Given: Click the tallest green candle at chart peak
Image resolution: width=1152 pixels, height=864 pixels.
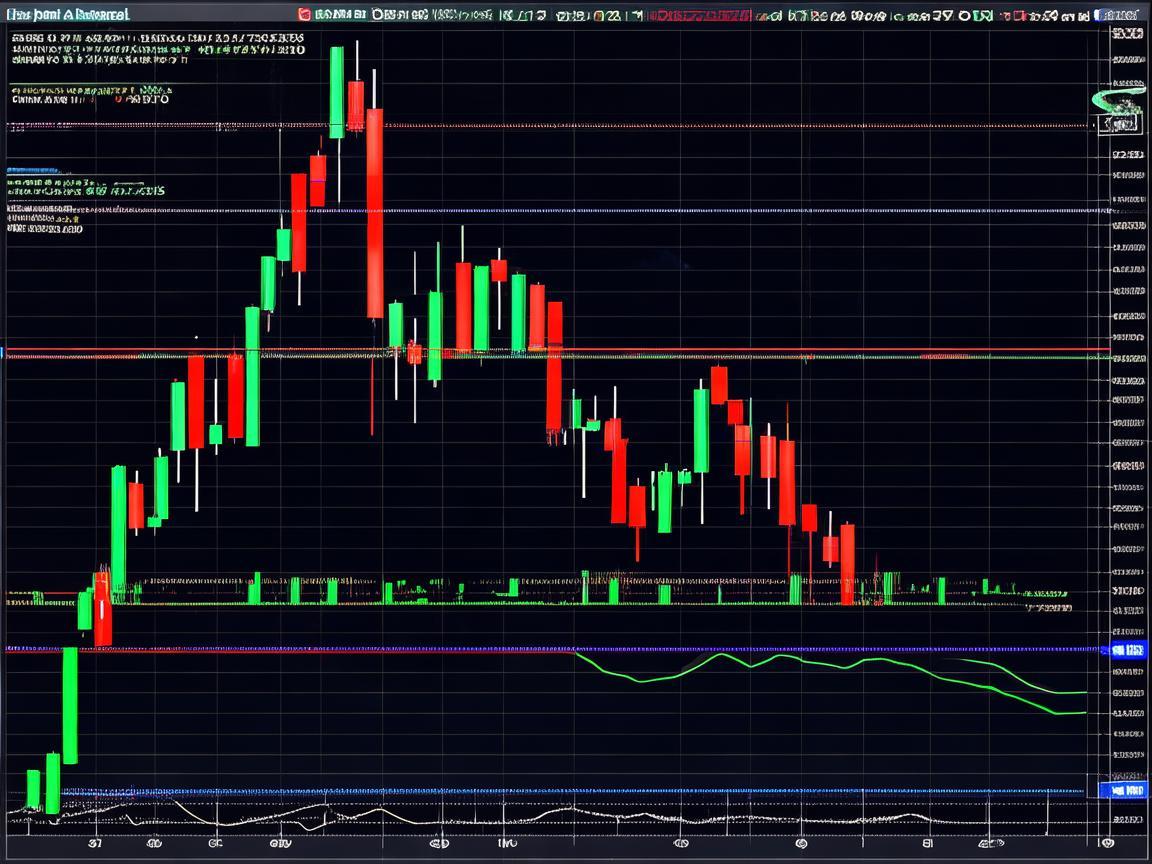Looking at the screenshot, I should tap(337, 92).
